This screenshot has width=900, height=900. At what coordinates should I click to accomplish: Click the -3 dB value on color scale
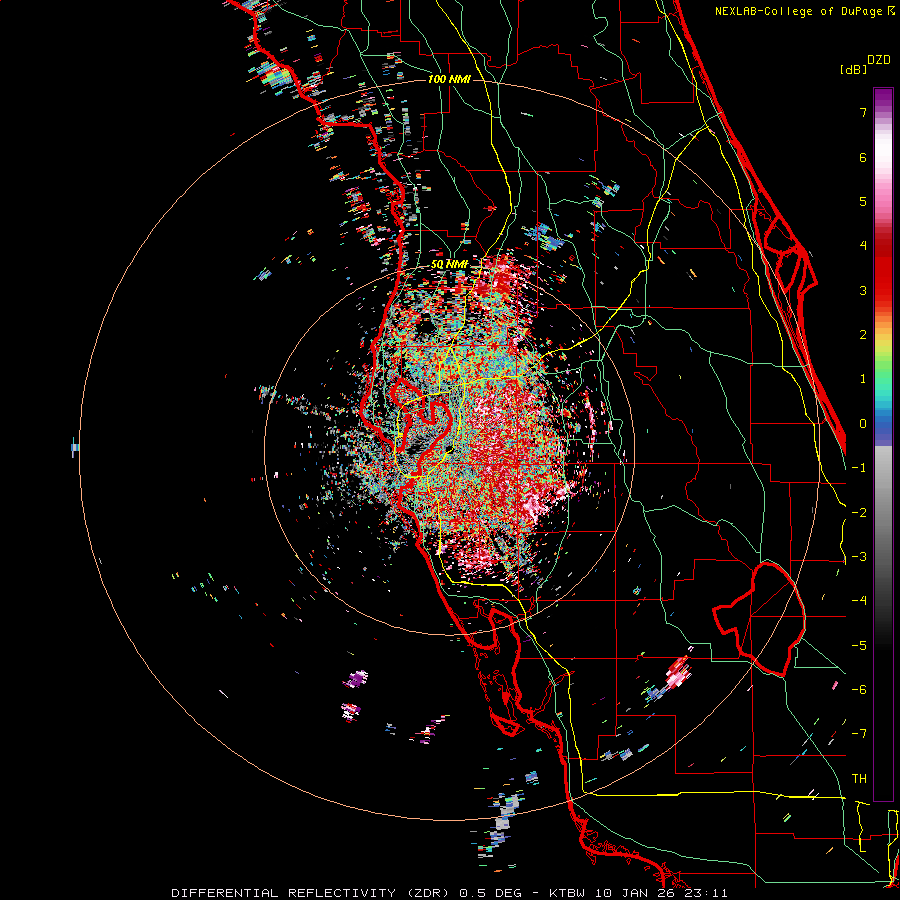click(x=859, y=557)
